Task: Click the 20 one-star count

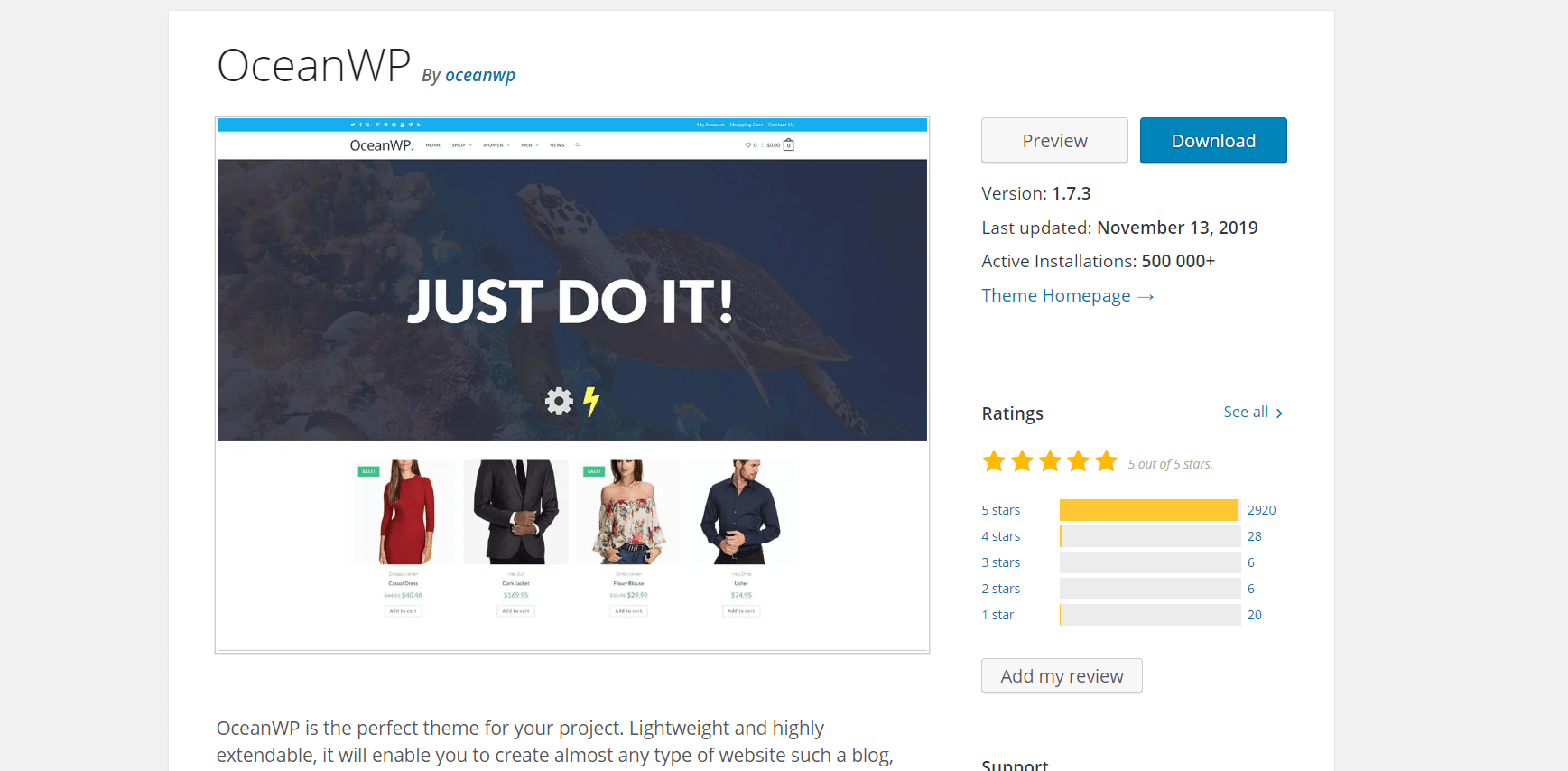Action: pyautogui.click(x=1254, y=615)
